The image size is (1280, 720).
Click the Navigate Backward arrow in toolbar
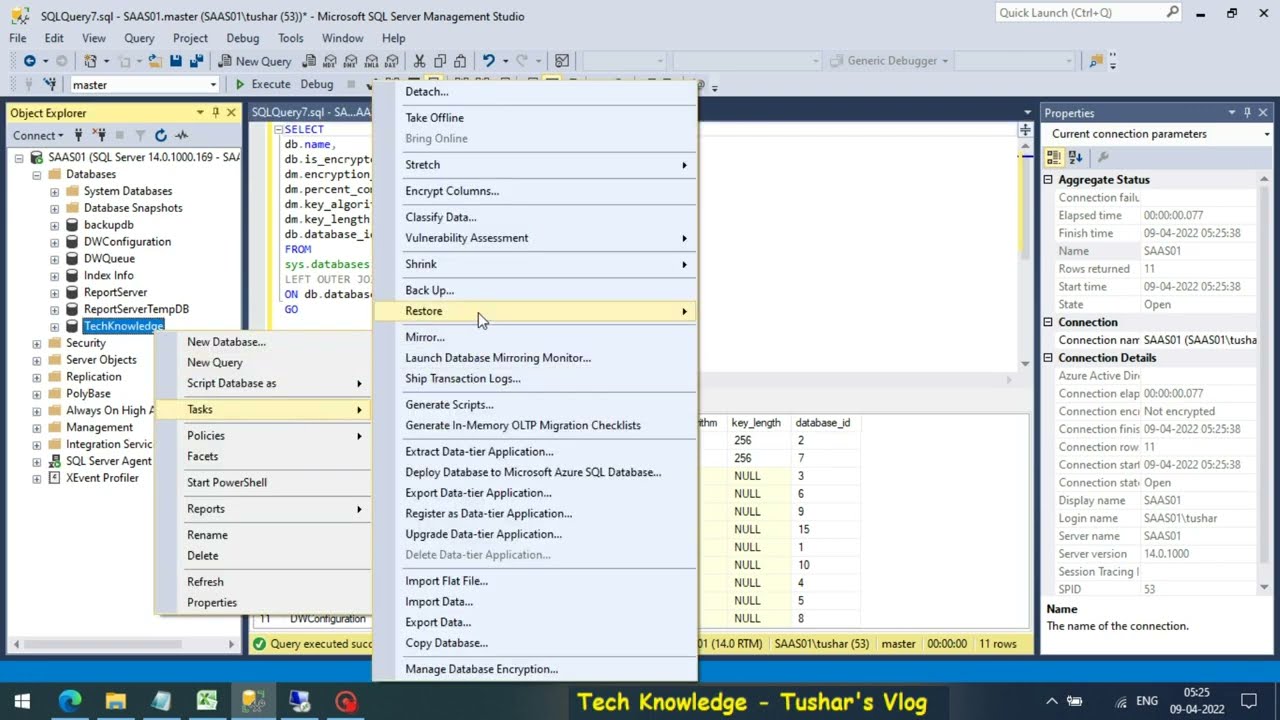coord(29,61)
